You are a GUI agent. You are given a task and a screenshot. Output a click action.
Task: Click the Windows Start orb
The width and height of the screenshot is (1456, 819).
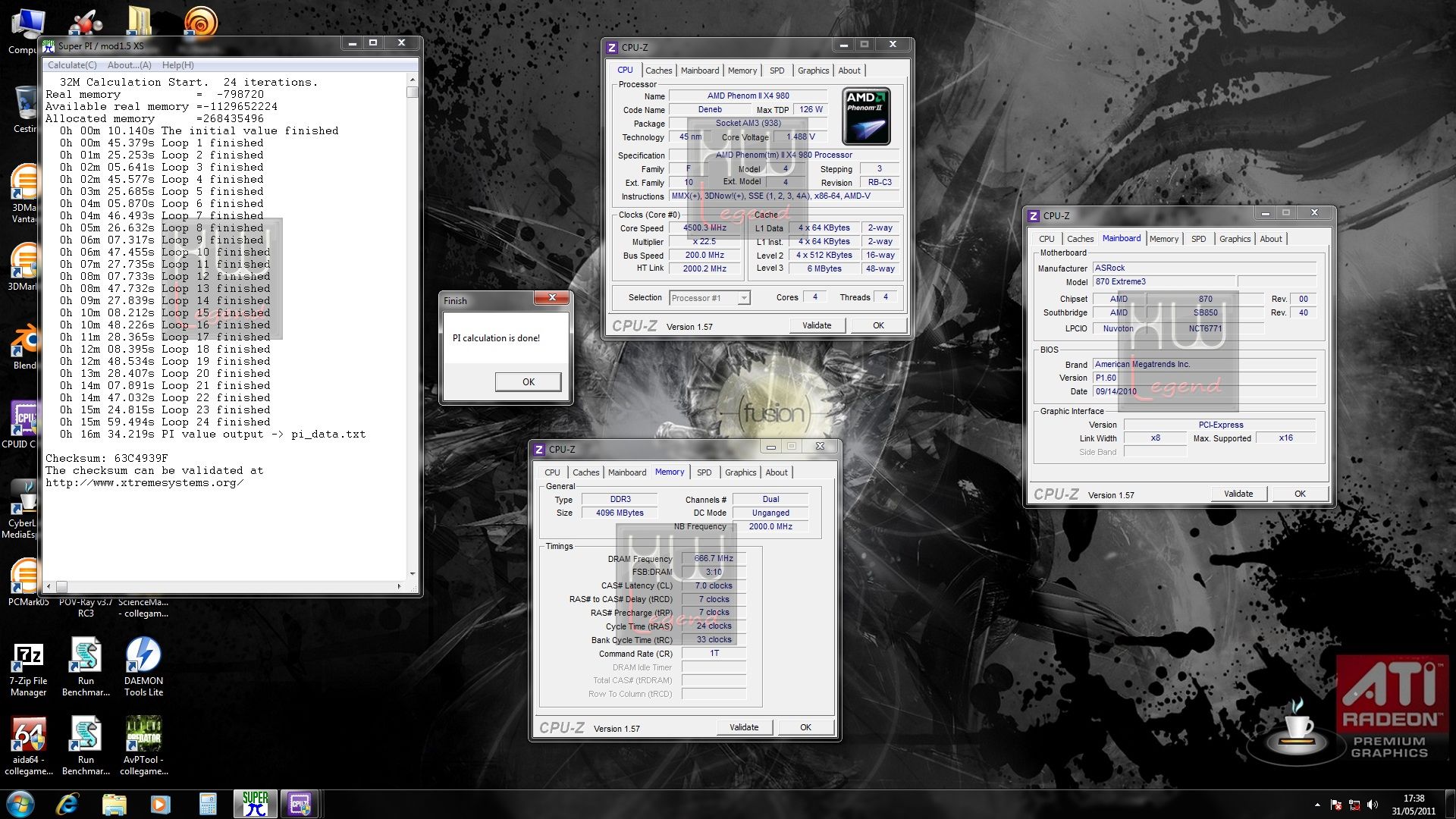(x=20, y=804)
